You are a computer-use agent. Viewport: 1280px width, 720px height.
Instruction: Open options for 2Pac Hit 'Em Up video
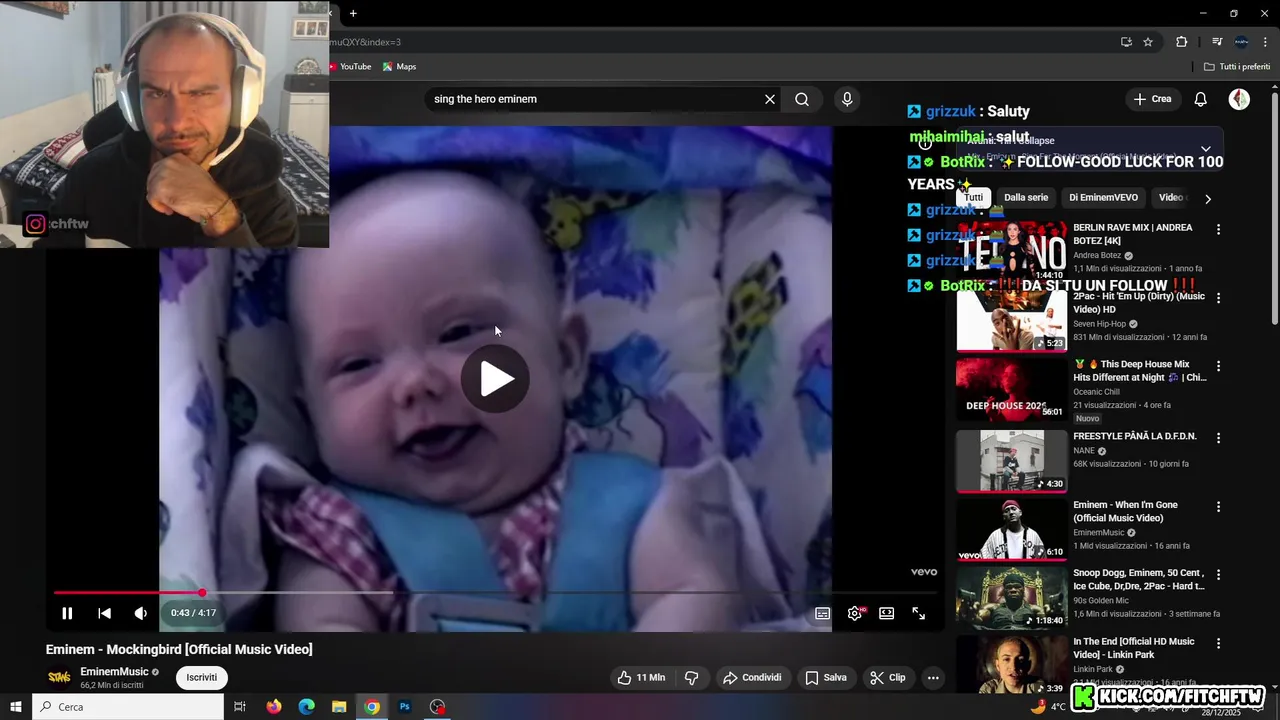tap(1218, 298)
